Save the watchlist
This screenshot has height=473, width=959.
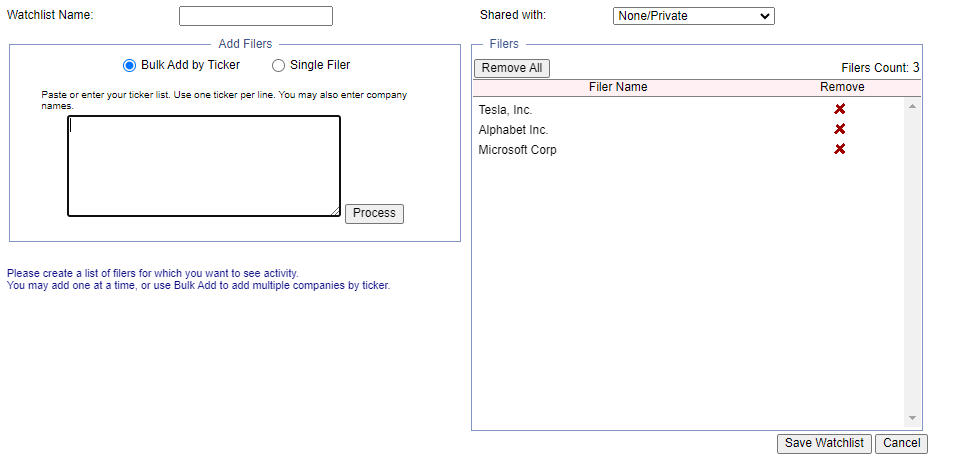point(824,443)
